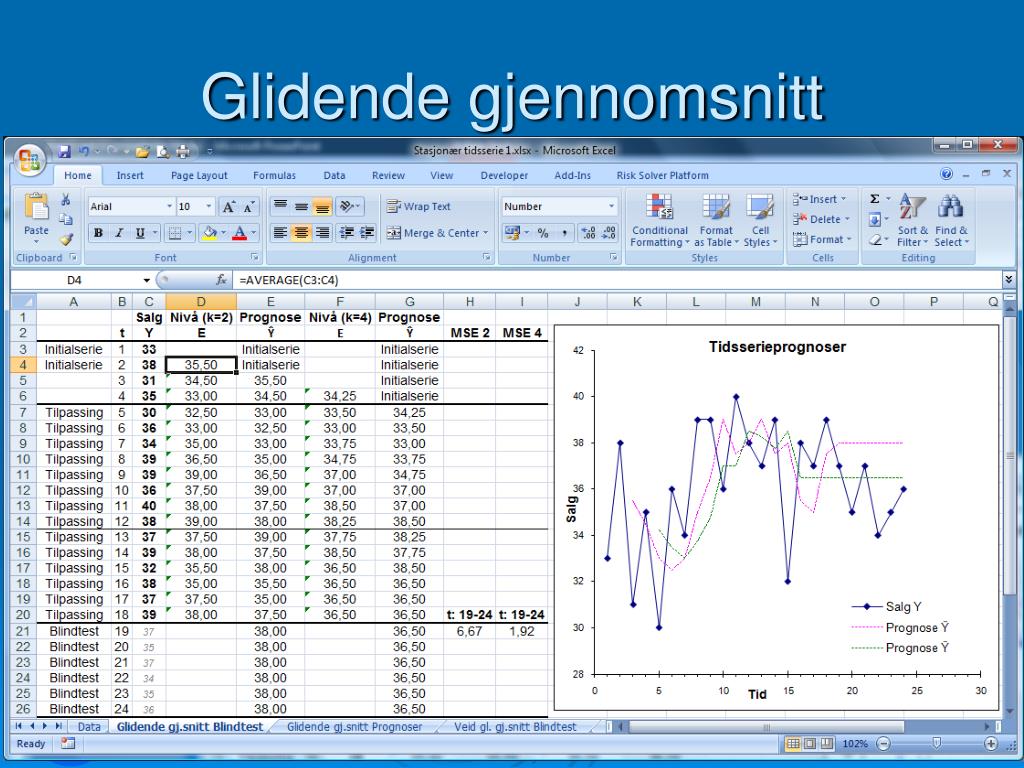This screenshot has width=1024, height=768.
Task: Expand the Merge & Center dropdown arrow
Action: 486,233
